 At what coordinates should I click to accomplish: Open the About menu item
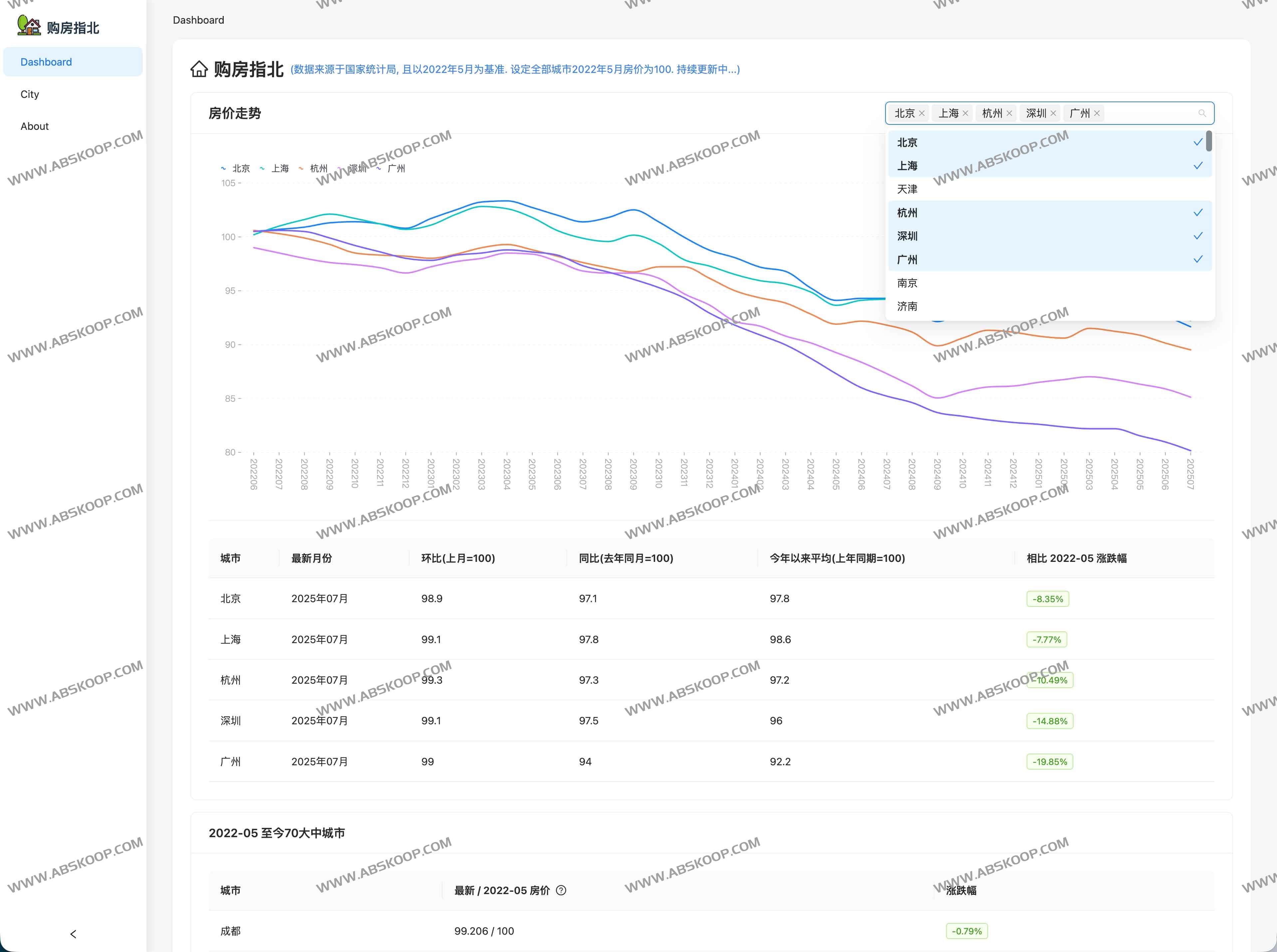35,126
